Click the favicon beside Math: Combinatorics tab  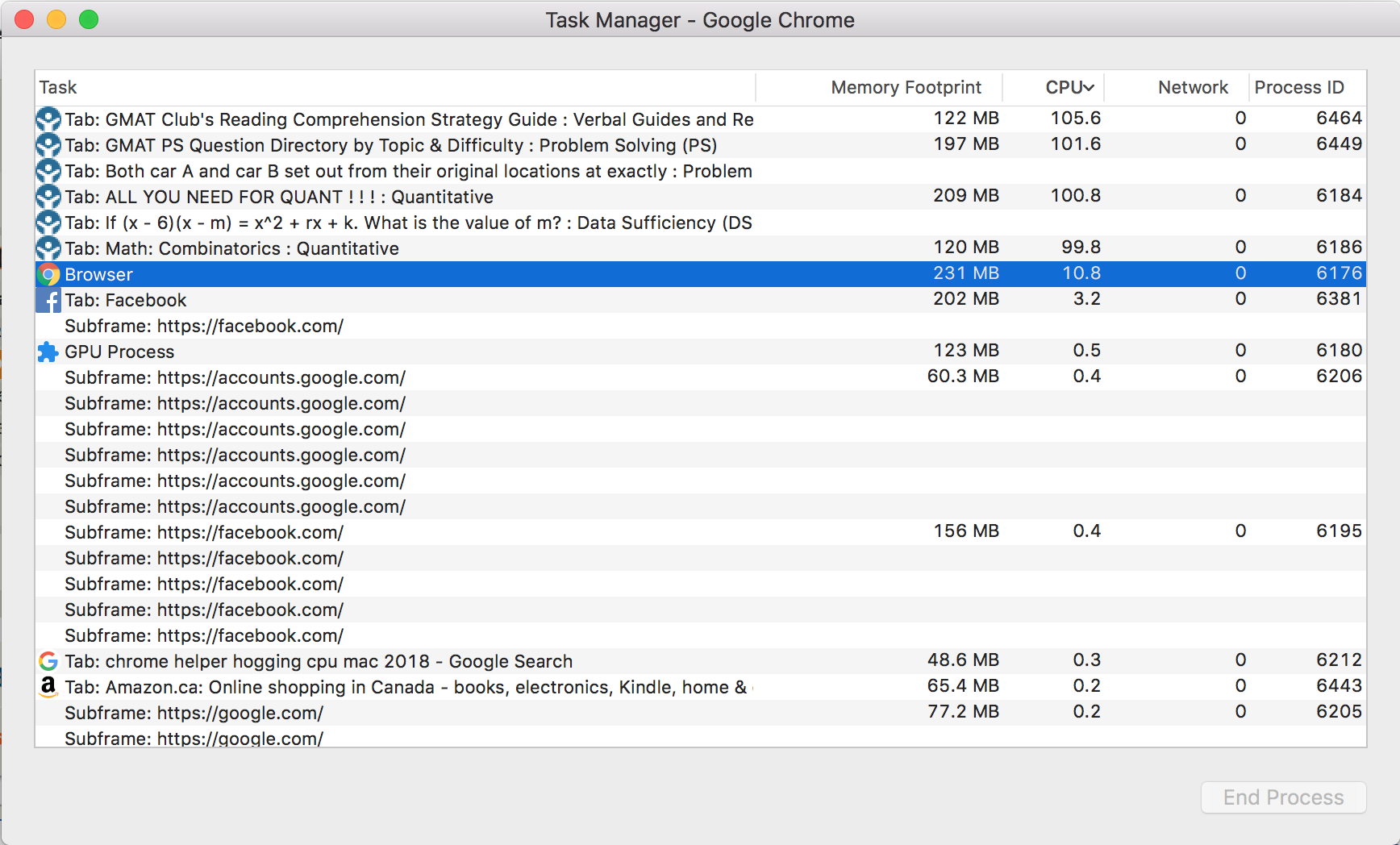tap(48, 248)
